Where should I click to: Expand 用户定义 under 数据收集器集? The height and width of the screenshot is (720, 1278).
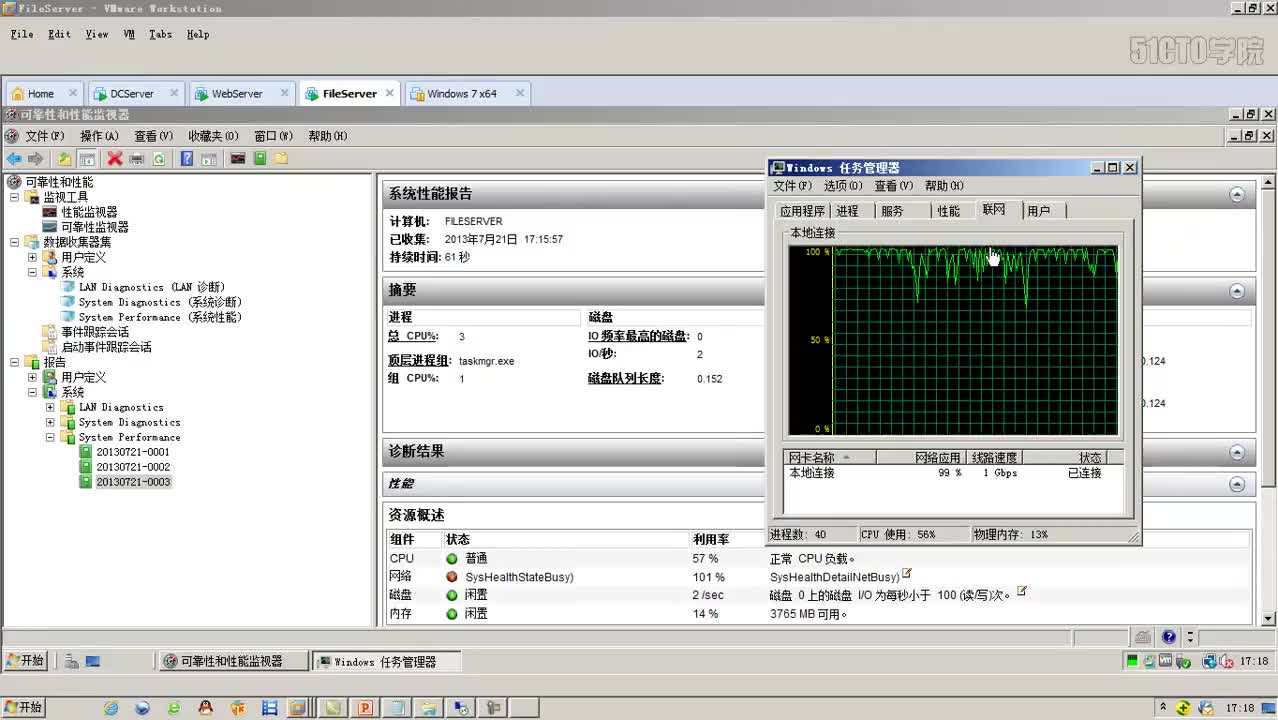[32, 257]
